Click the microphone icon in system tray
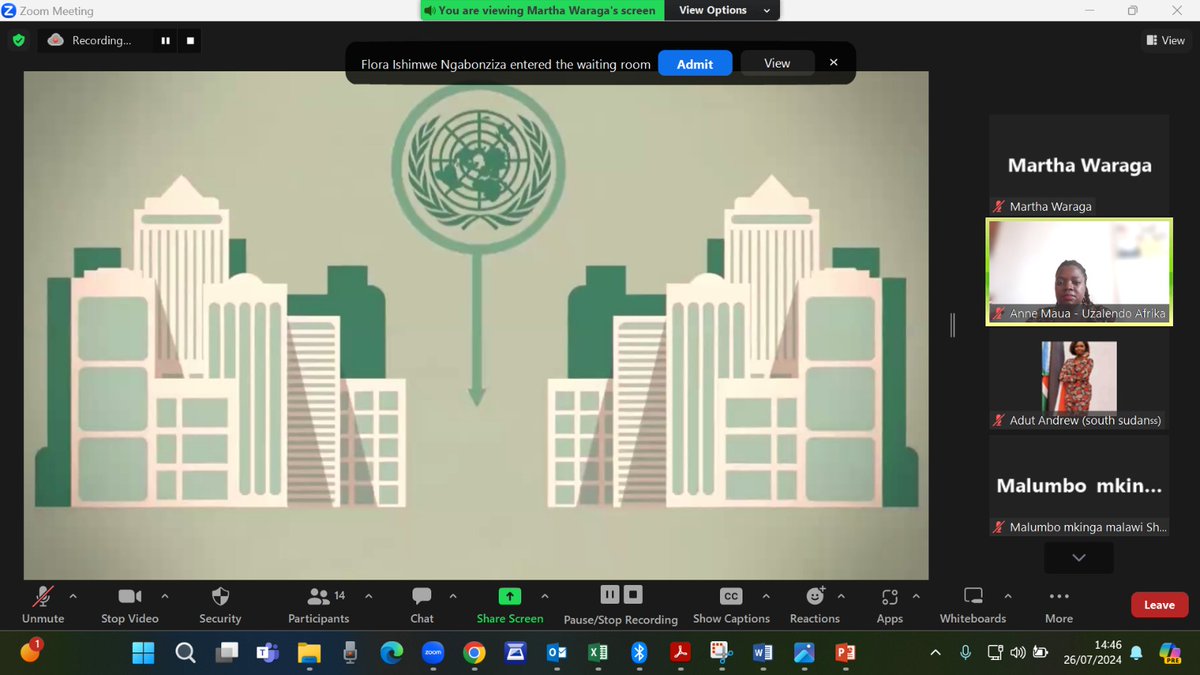Viewport: 1200px width, 675px height. (965, 653)
